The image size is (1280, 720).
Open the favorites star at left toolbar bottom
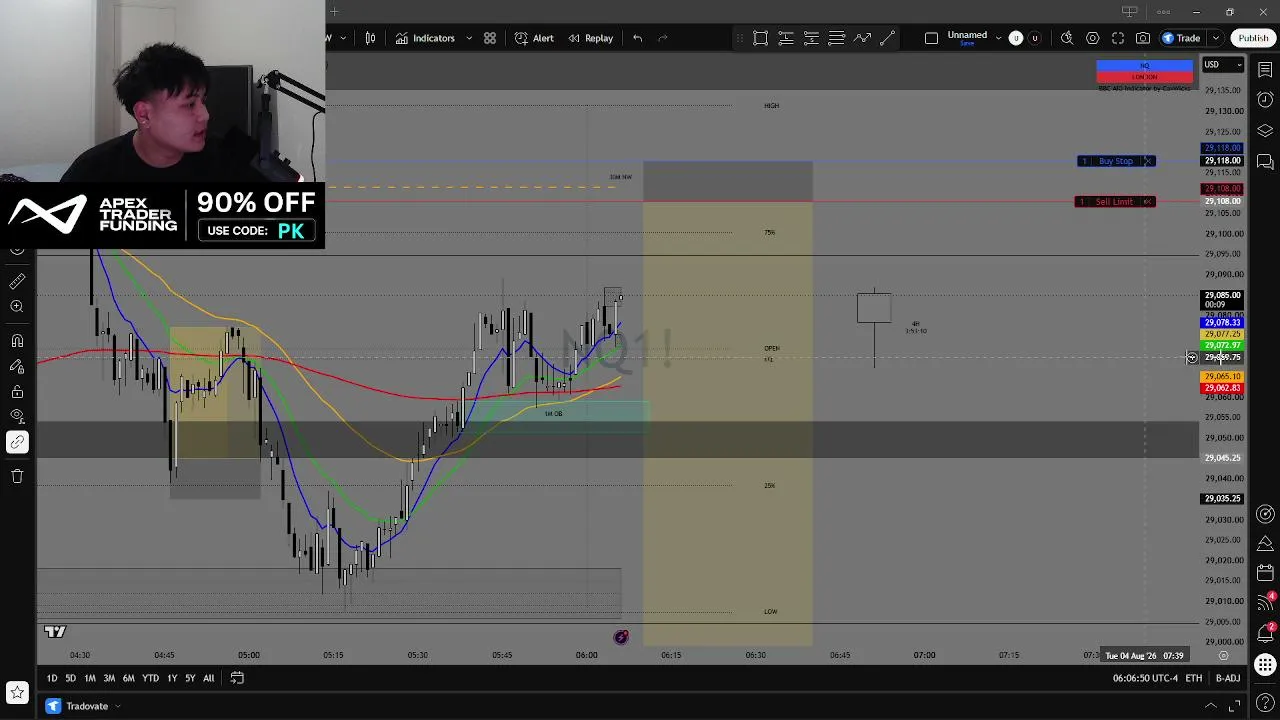coord(17,692)
